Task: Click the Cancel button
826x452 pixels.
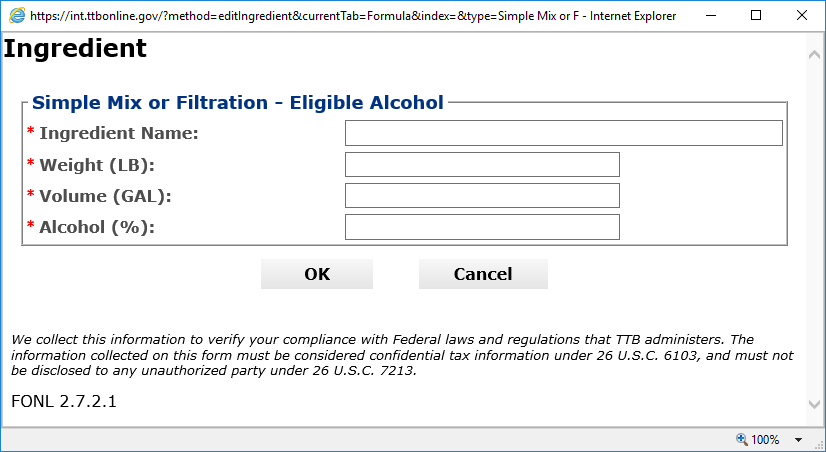Action: coord(483,274)
